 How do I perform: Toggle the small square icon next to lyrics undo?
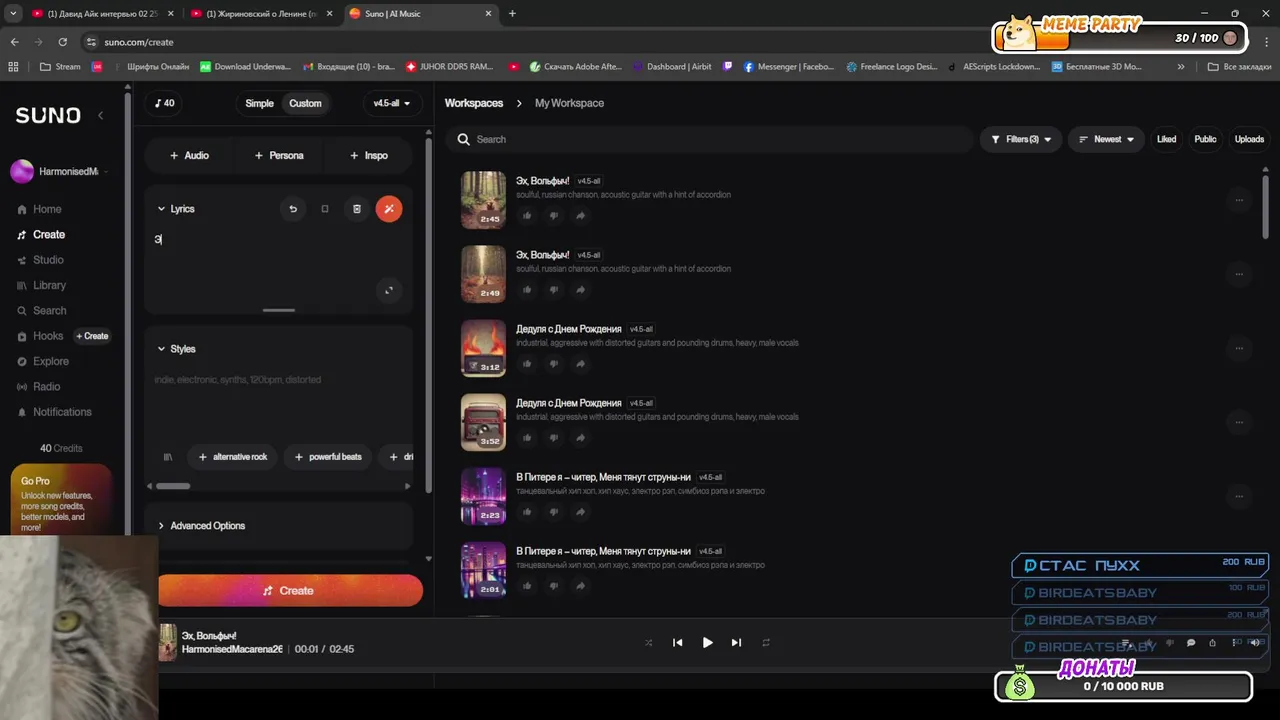pos(324,209)
